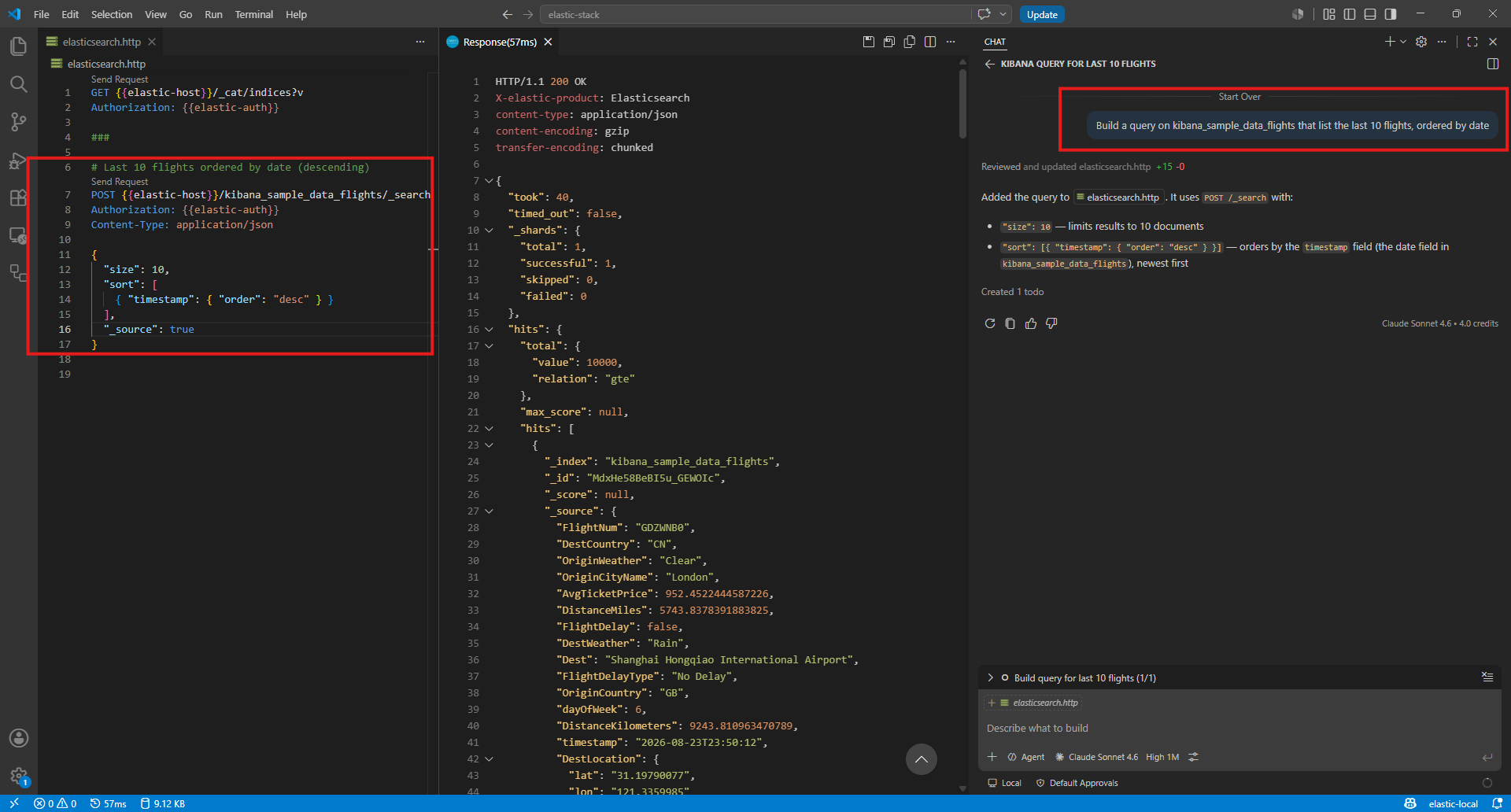Screen dimensions: 1511x812
Task: Collapse the total object at line 17
Action: pos(489,346)
